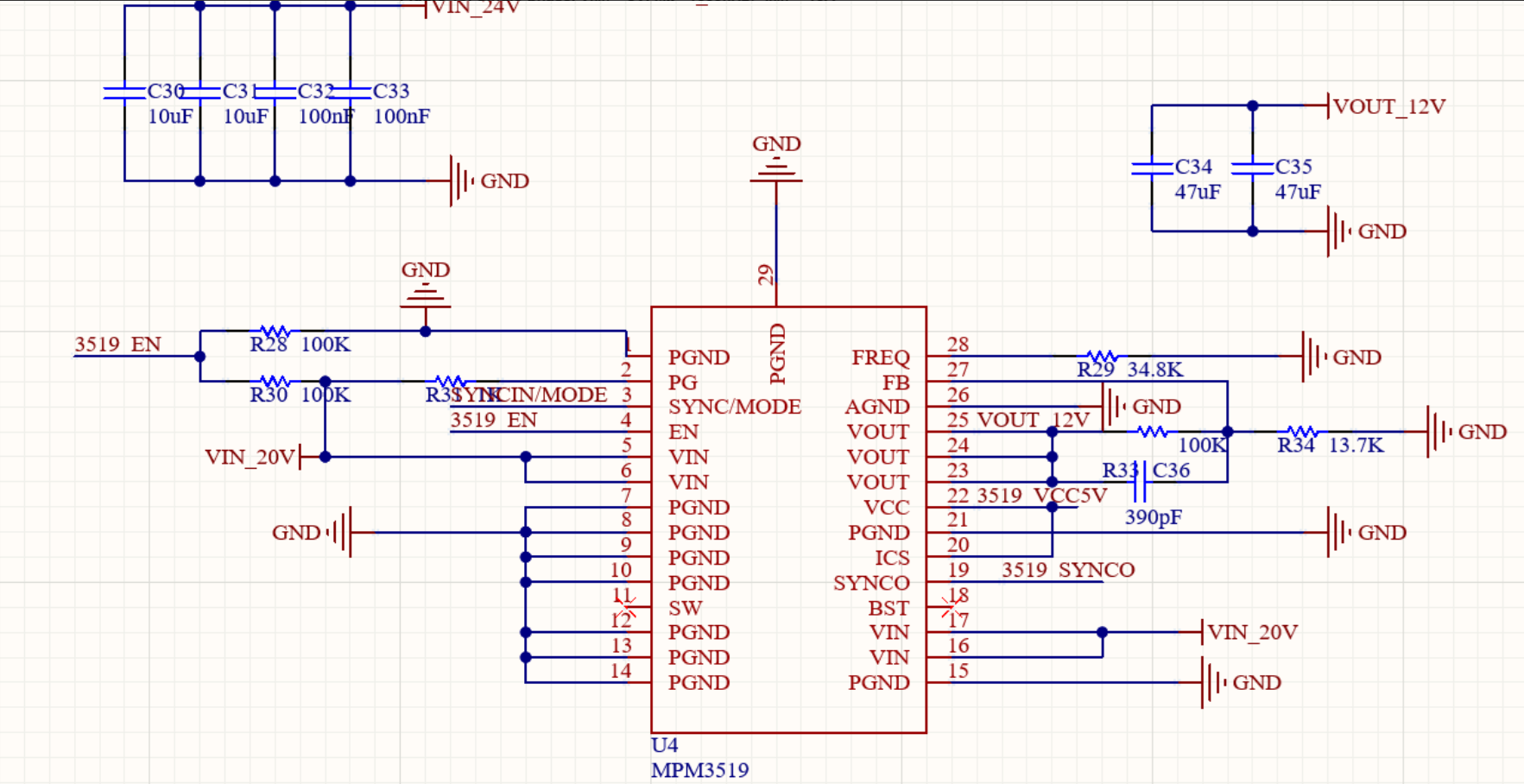The image size is (1524, 784).
Task: Select the 3519_SYNCO net label
Action: [1067, 570]
